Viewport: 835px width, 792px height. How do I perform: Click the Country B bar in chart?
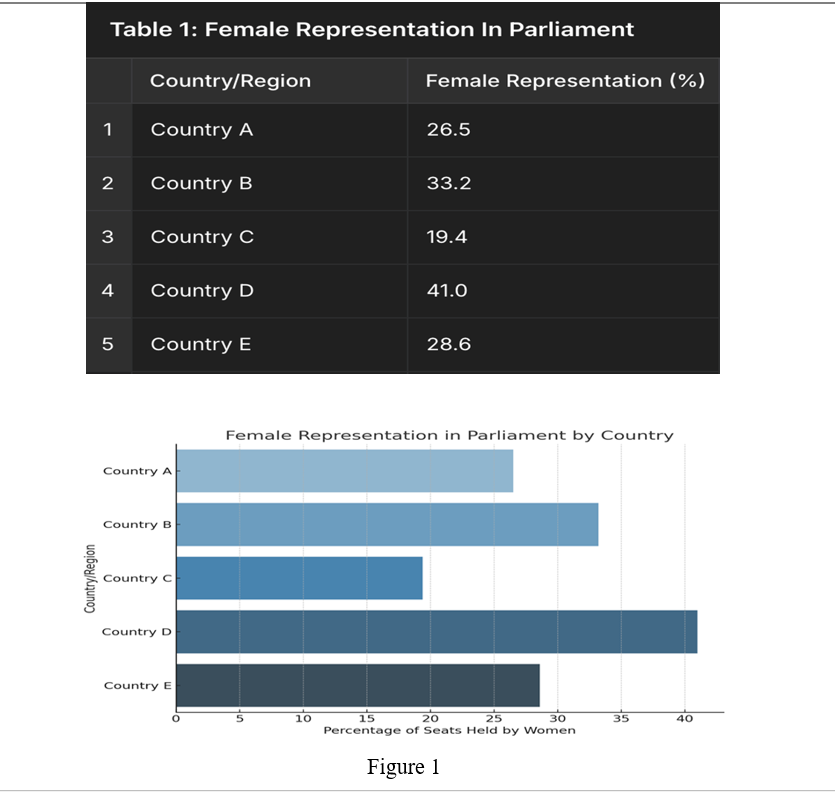point(387,524)
